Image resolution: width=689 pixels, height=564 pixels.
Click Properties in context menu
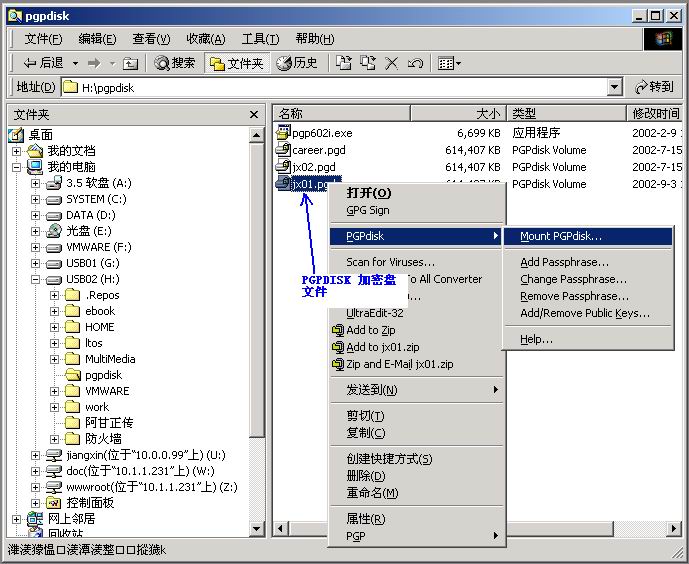coord(416,519)
